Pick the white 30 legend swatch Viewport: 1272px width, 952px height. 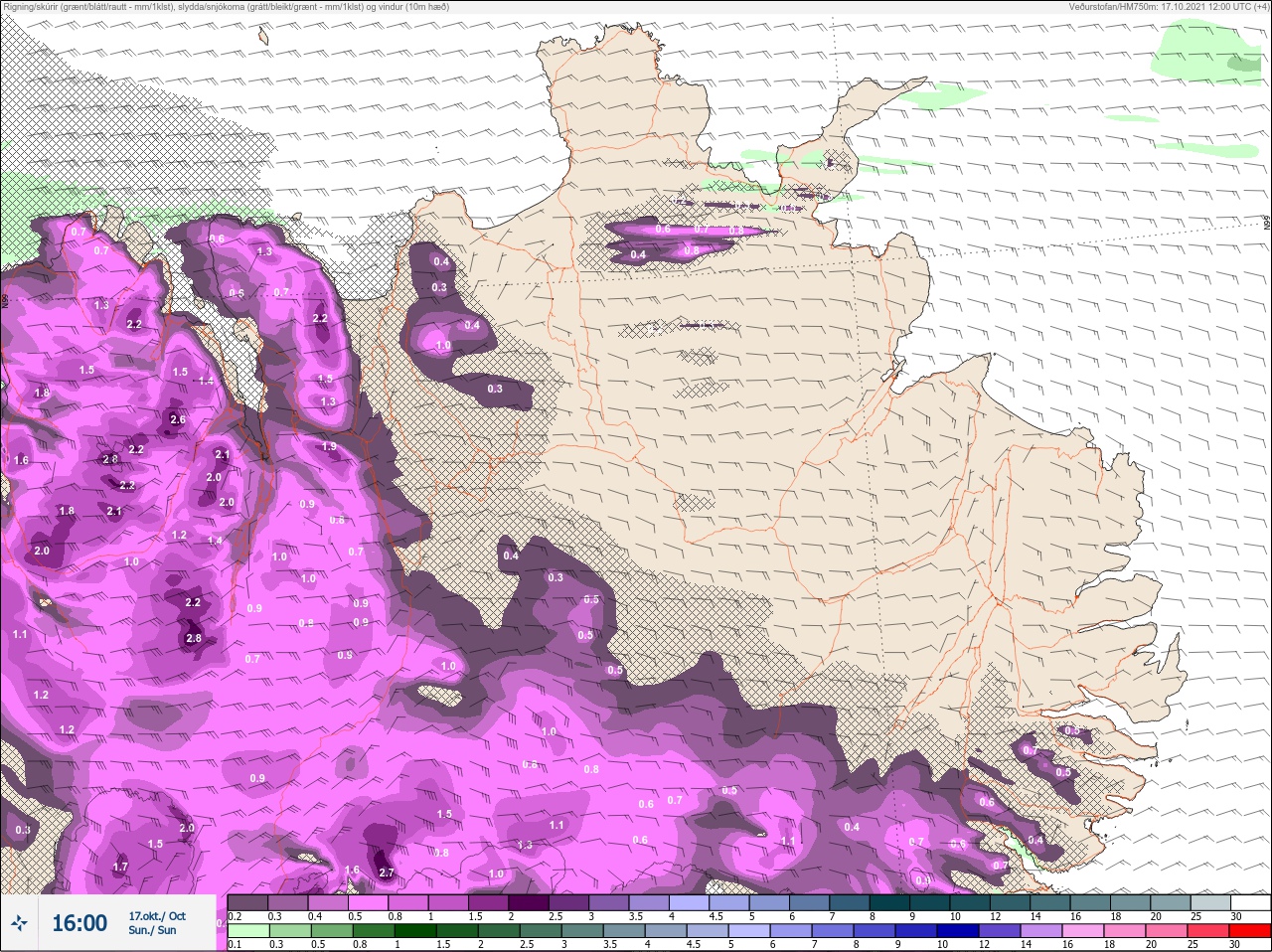pyautogui.click(x=1251, y=902)
